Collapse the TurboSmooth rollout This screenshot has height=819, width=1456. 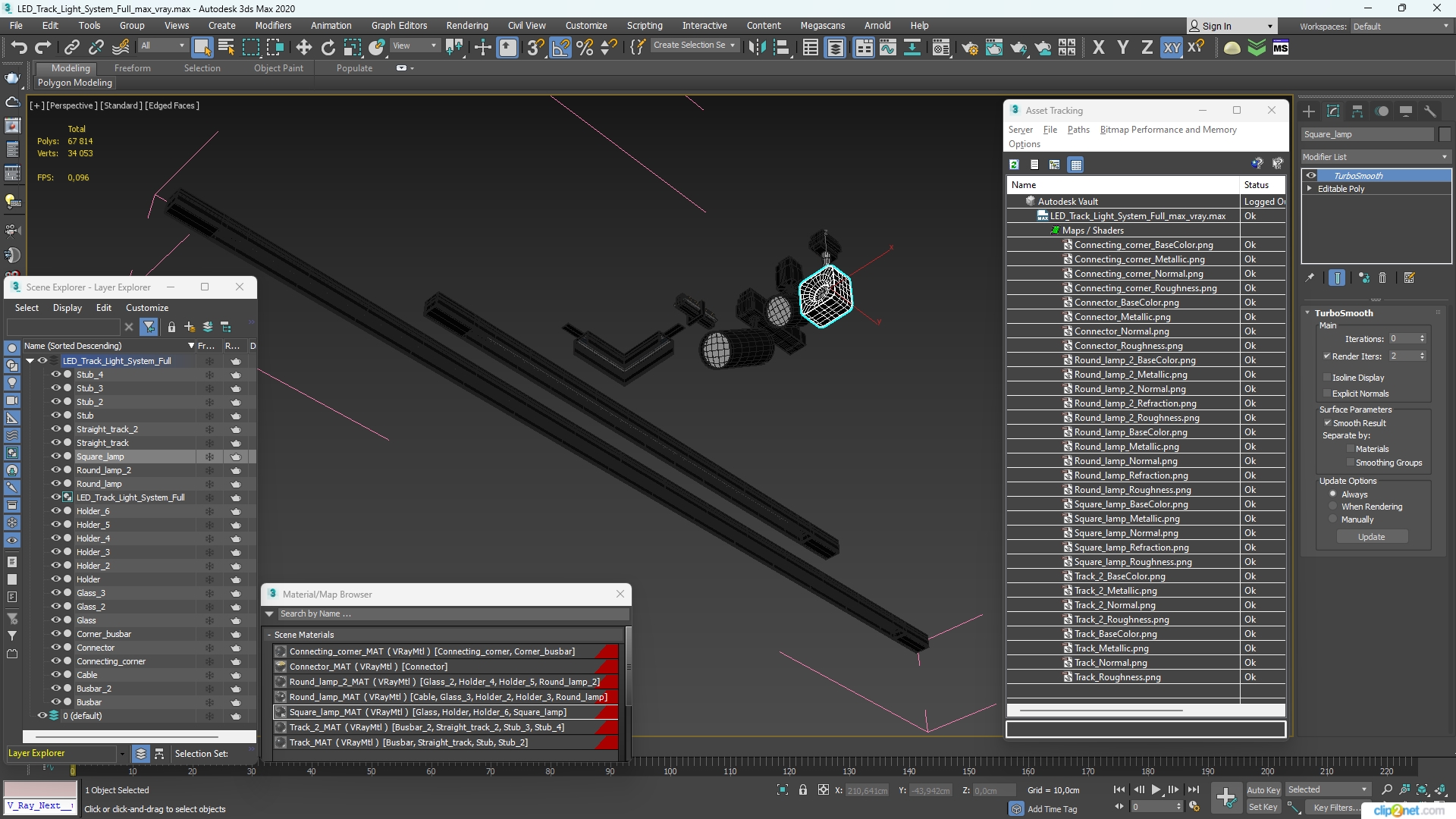[1307, 312]
